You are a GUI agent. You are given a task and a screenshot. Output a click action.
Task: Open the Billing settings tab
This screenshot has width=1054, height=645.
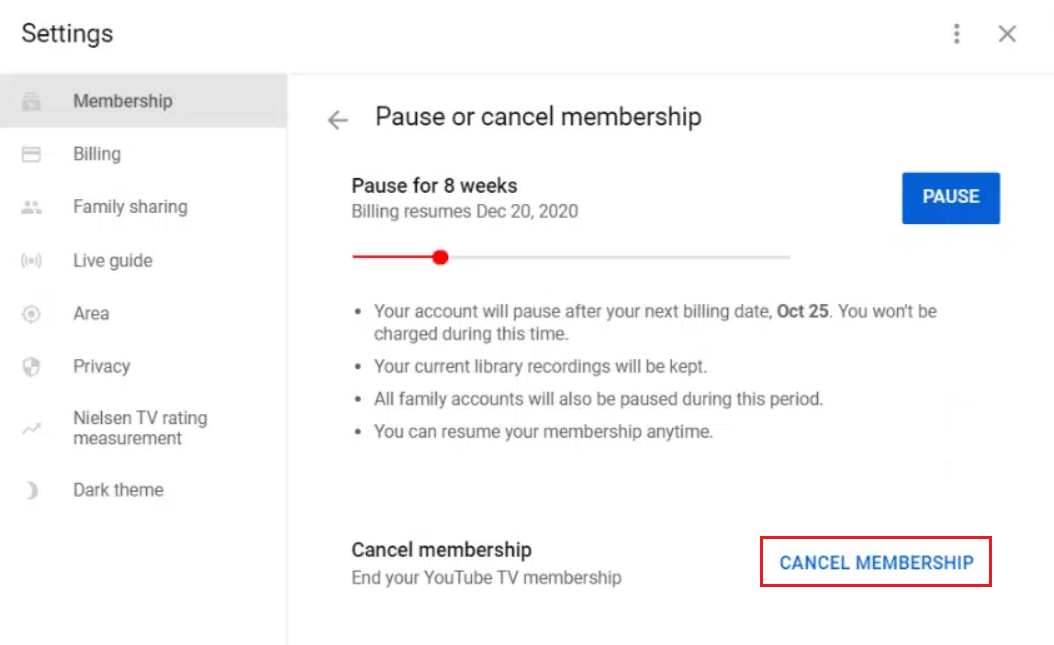[97, 154]
